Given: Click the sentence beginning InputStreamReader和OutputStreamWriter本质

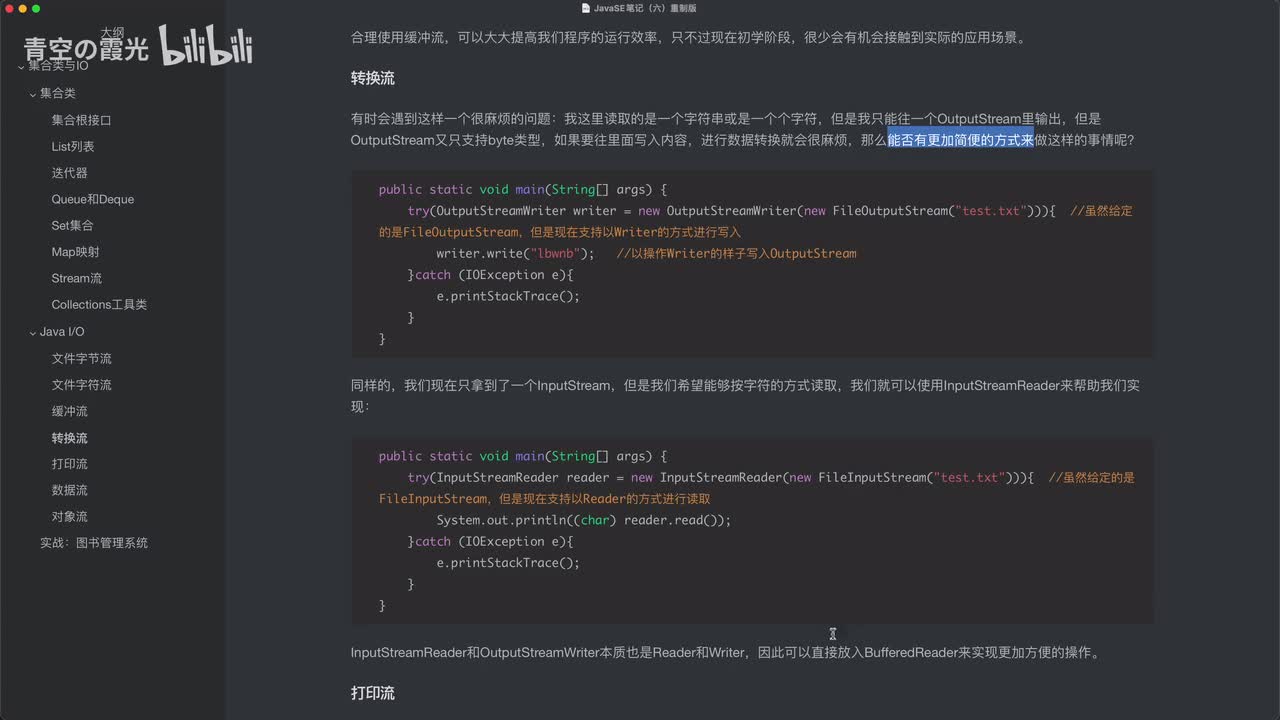Looking at the screenshot, I should point(727,653).
